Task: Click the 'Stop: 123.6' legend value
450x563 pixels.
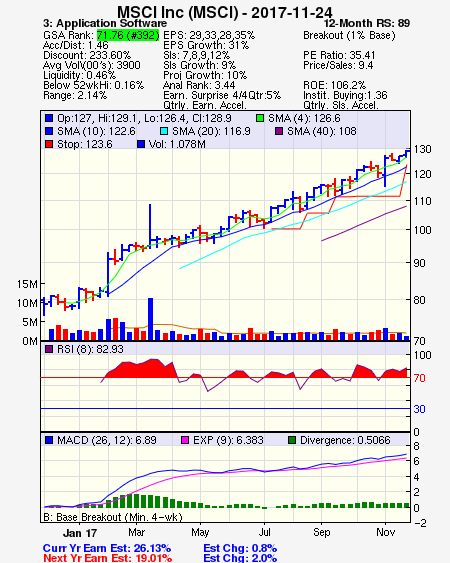Action: 85,144
